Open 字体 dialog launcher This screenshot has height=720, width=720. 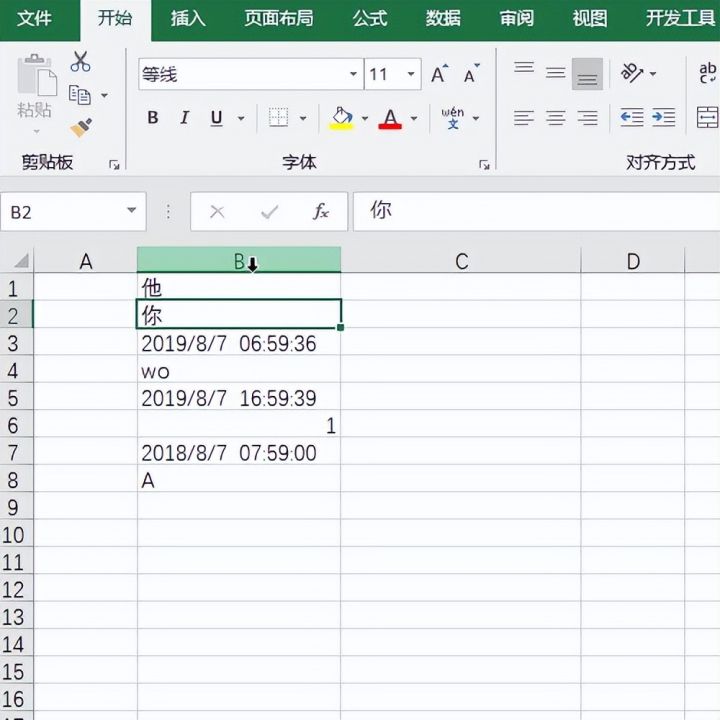(484, 164)
